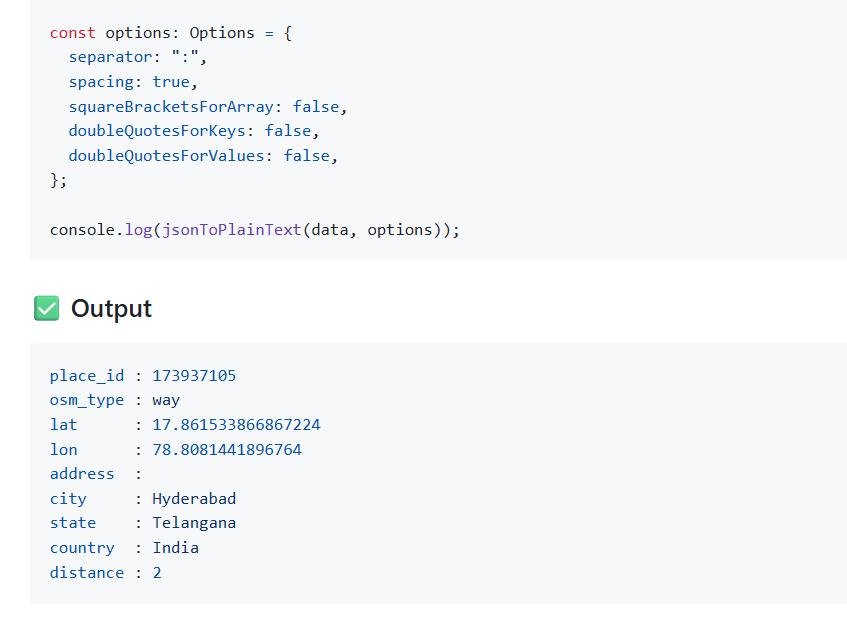Click the osm_type value way
Viewport: 847px width, 632px height.
tap(166, 400)
